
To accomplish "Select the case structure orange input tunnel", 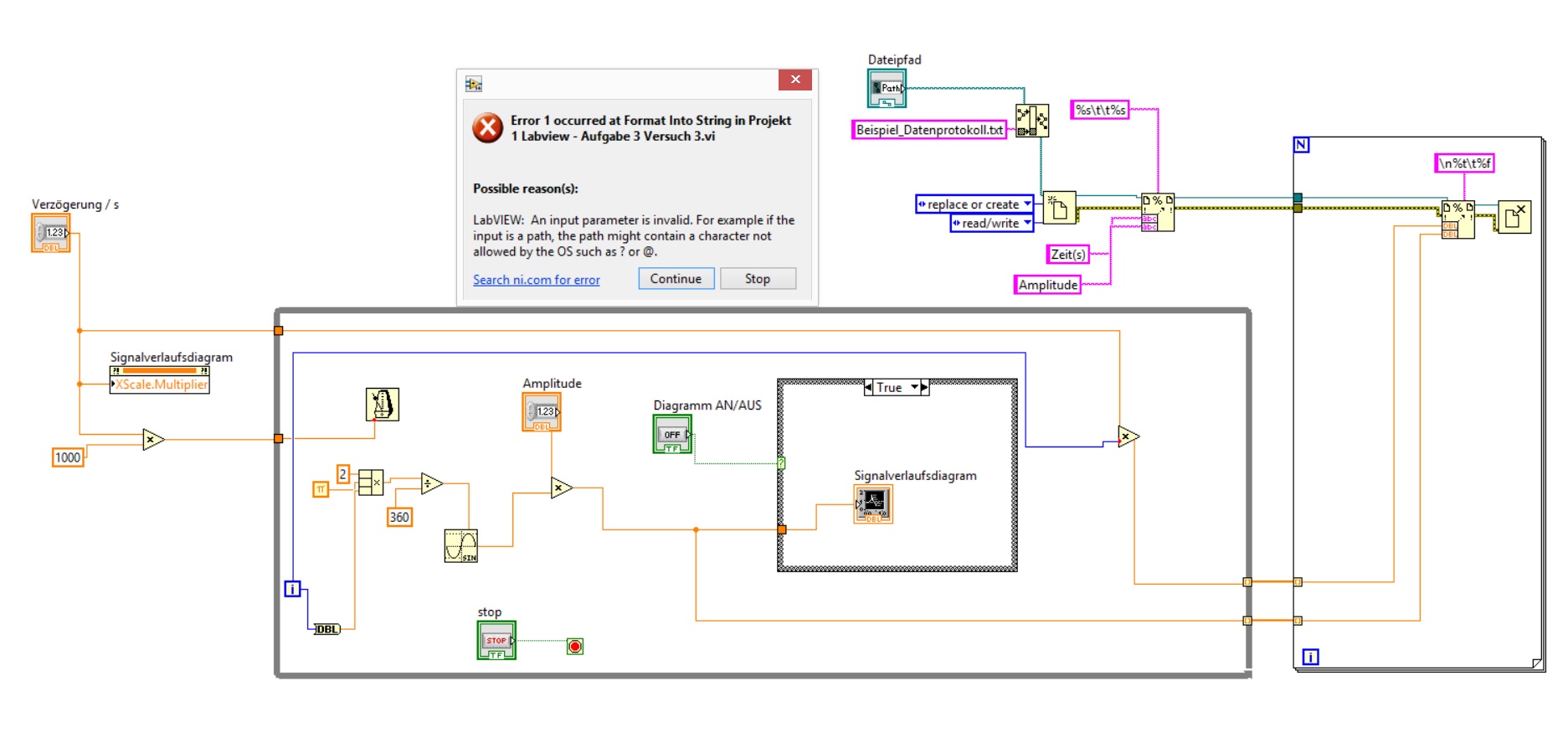I will click(782, 529).
